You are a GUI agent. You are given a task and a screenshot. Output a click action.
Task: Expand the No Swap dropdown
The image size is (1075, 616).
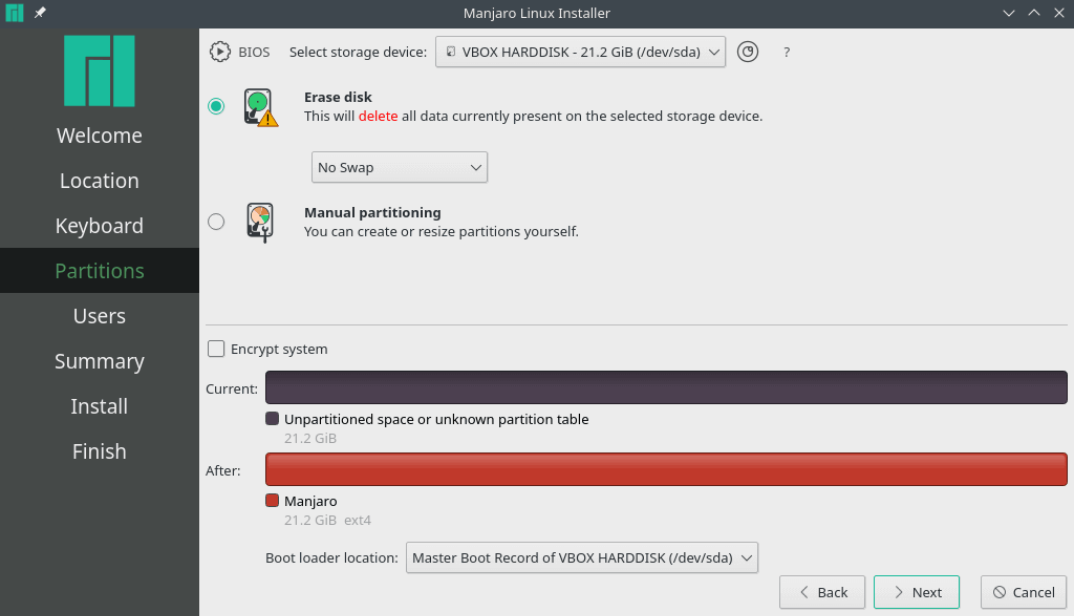399,168
